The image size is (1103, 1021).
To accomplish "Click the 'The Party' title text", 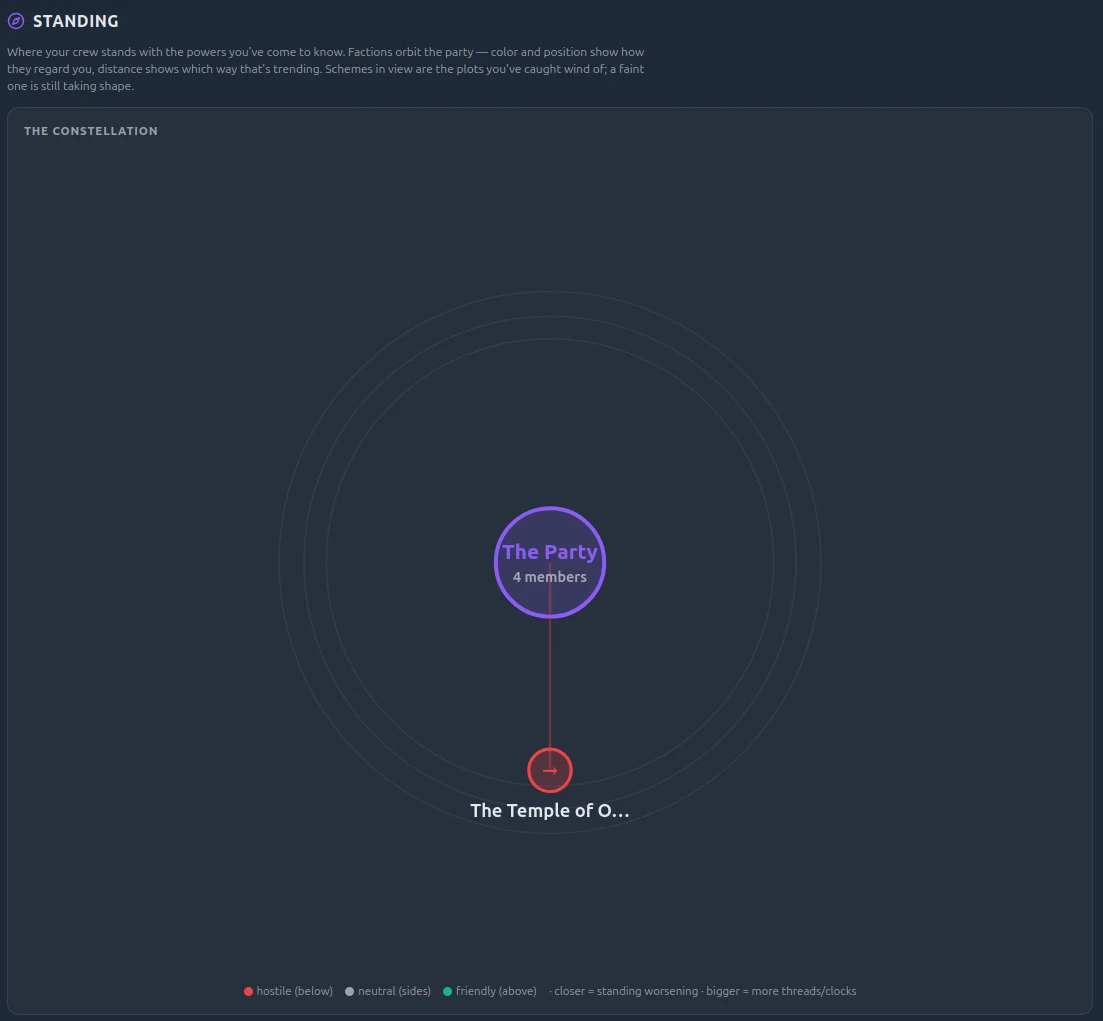I will pos(549,552).
